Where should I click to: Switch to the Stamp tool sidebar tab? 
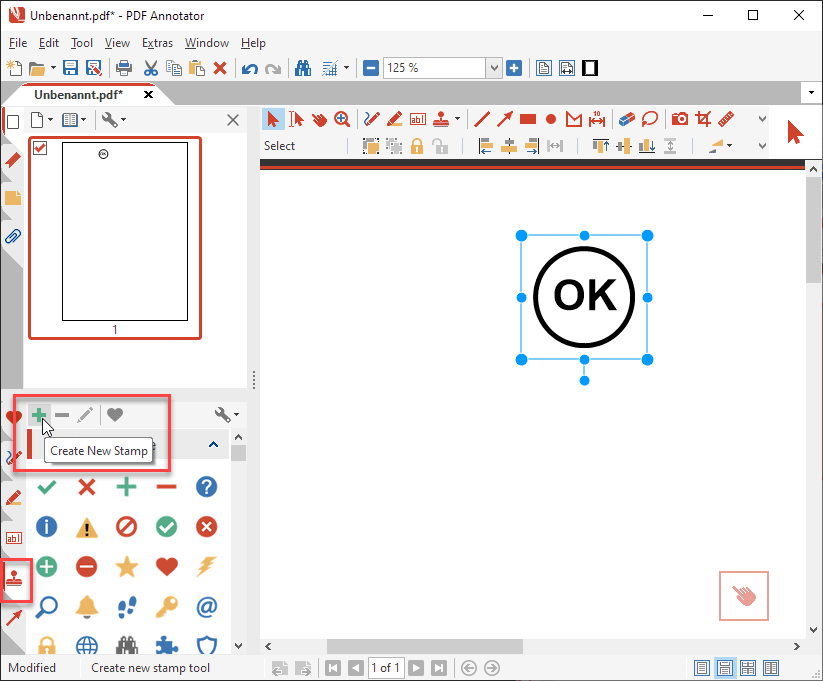tap(15, 579)
